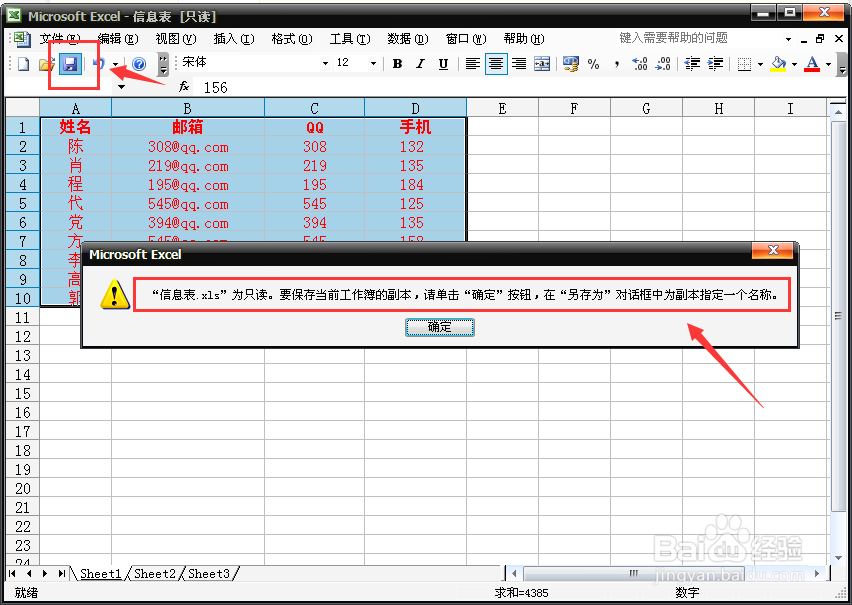Open the 工具 menu
Screen dimensions: 852x605
[350, 39]
